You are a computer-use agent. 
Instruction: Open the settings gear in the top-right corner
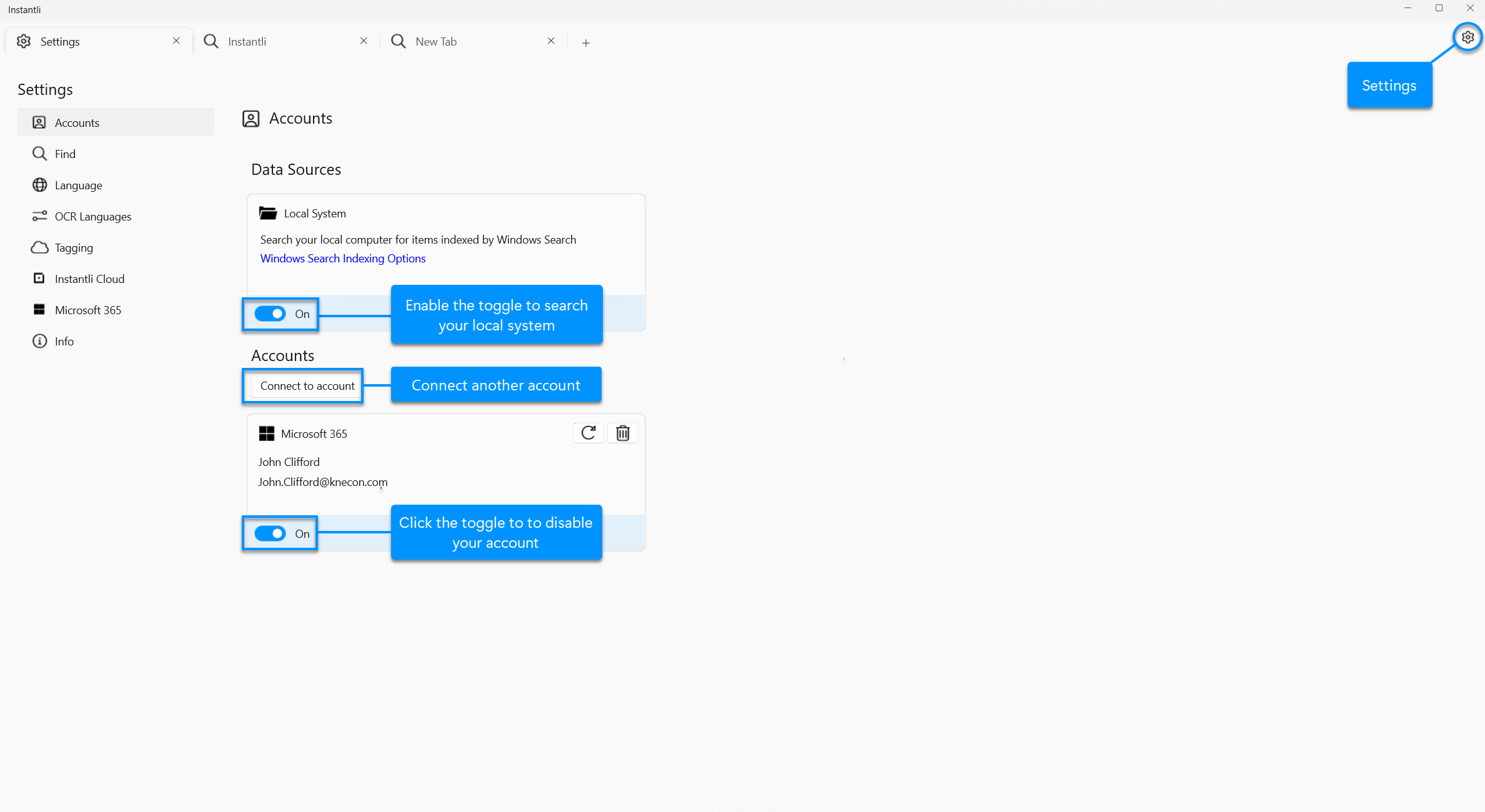pyautogui.click(x=1468, y=37)
